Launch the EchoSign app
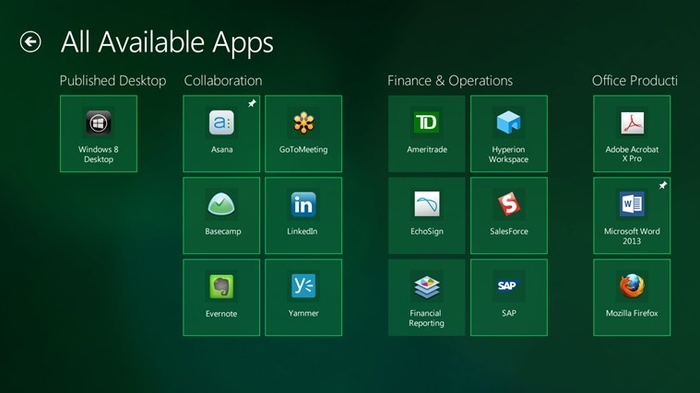 click(x=426, y=216)
